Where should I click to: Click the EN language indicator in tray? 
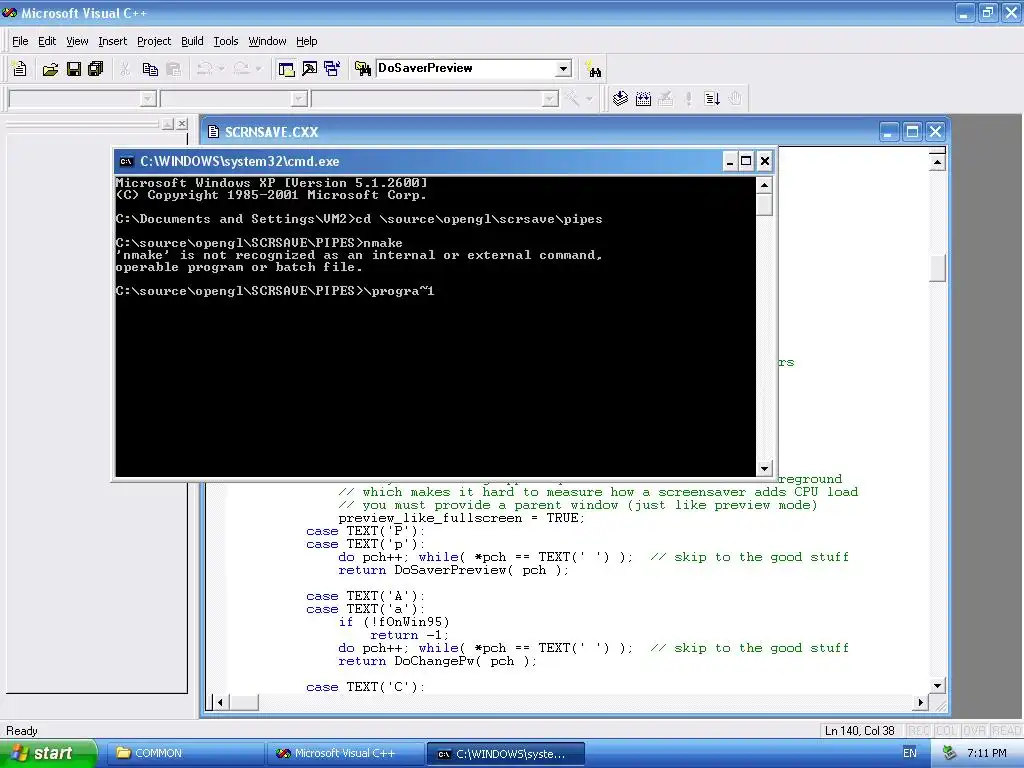coord(910,754)
